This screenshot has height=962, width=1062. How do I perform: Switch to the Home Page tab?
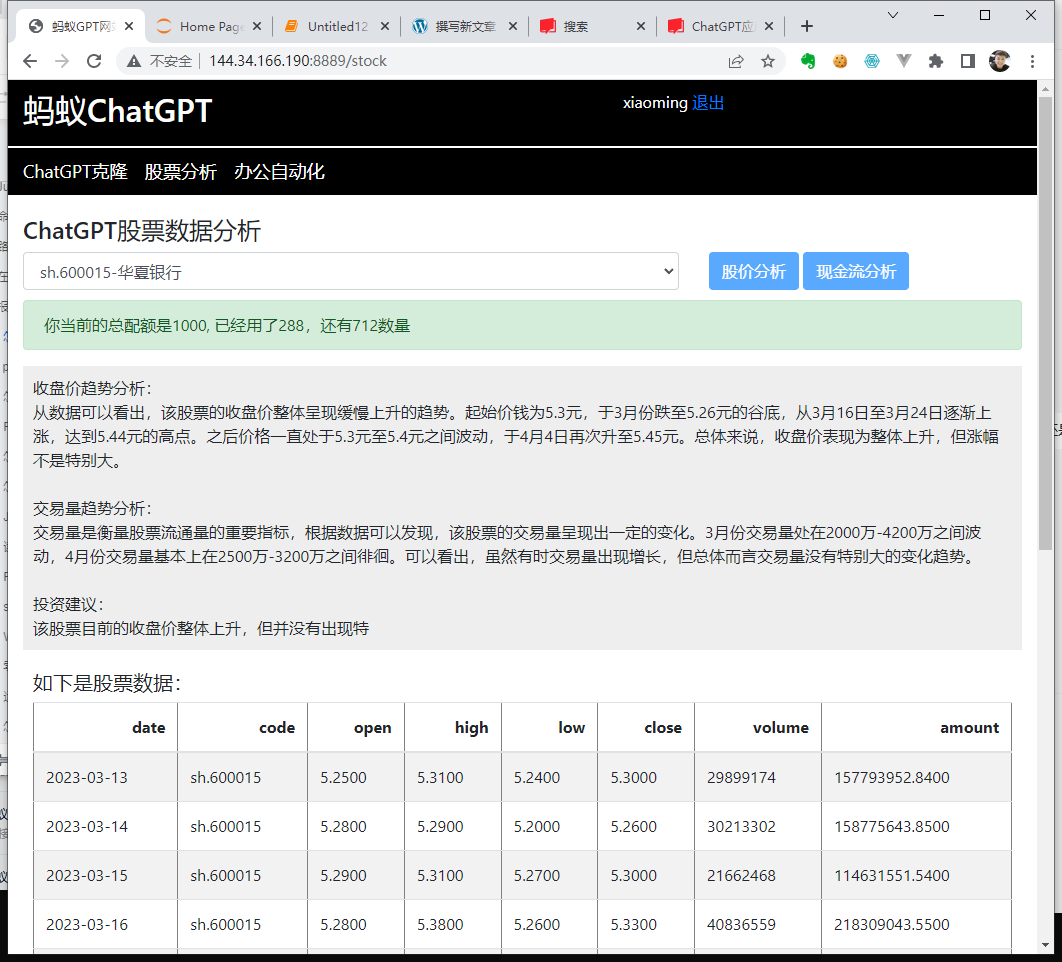click(x=209, y=26)
